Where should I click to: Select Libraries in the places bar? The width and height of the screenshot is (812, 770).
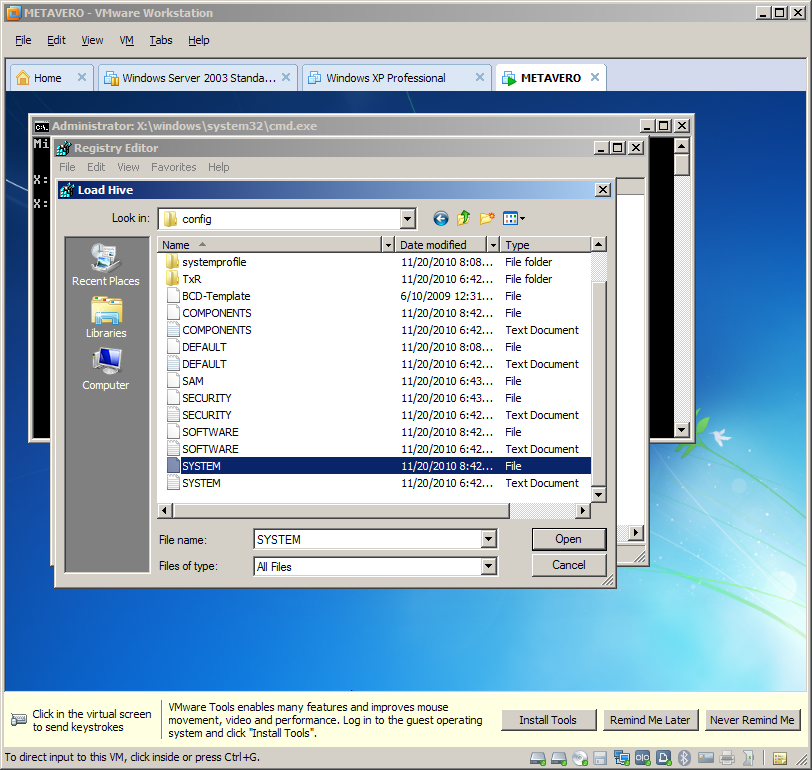coord(106,318)
